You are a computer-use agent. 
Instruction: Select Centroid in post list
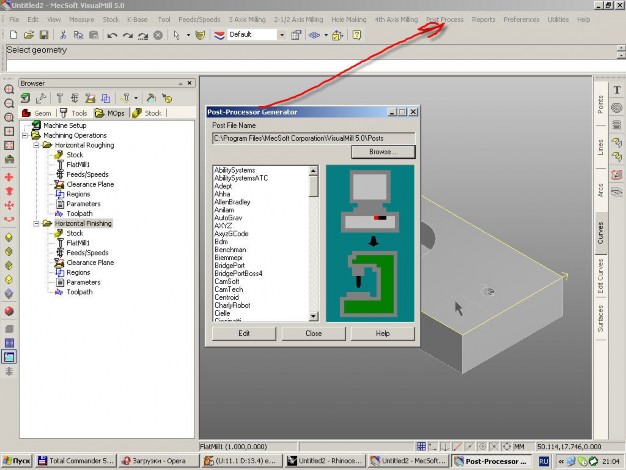(x=226, y=297)
